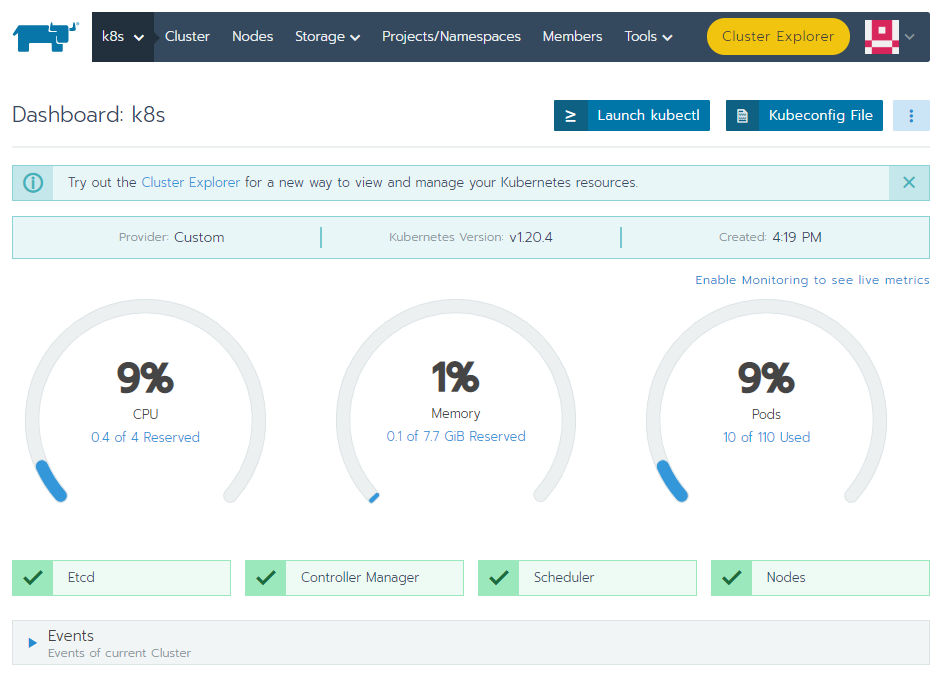946x677 pixels.
Task: Click 'Events of current Cluster' subtitle
Action: click(119, 653)
